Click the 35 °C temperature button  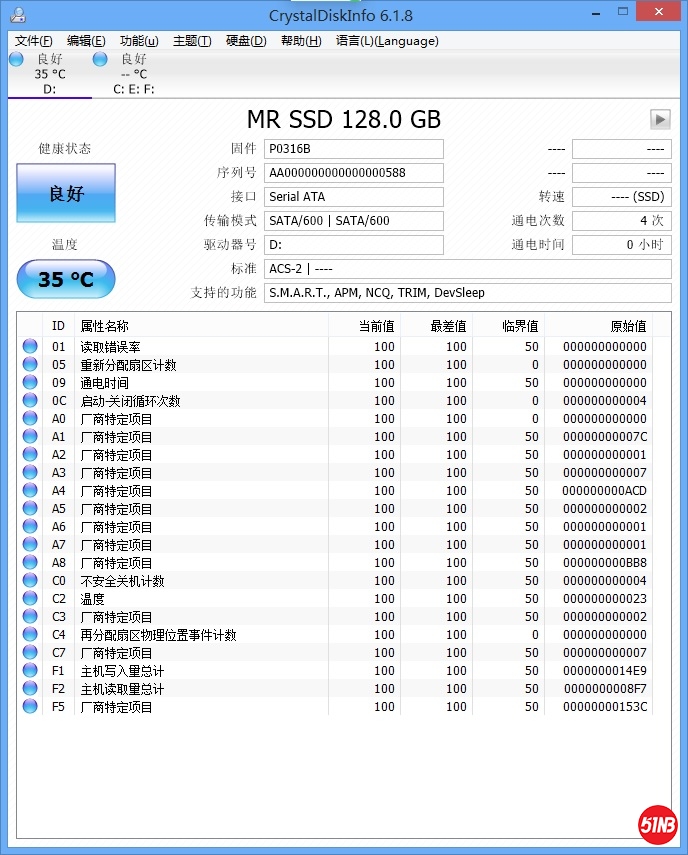66,279
